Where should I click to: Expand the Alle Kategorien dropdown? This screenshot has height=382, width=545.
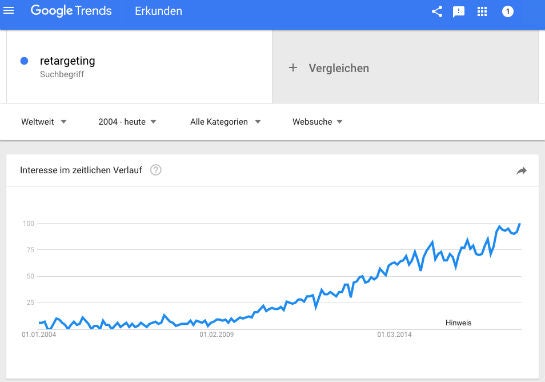pyautogui.click(x=225, y=122)
